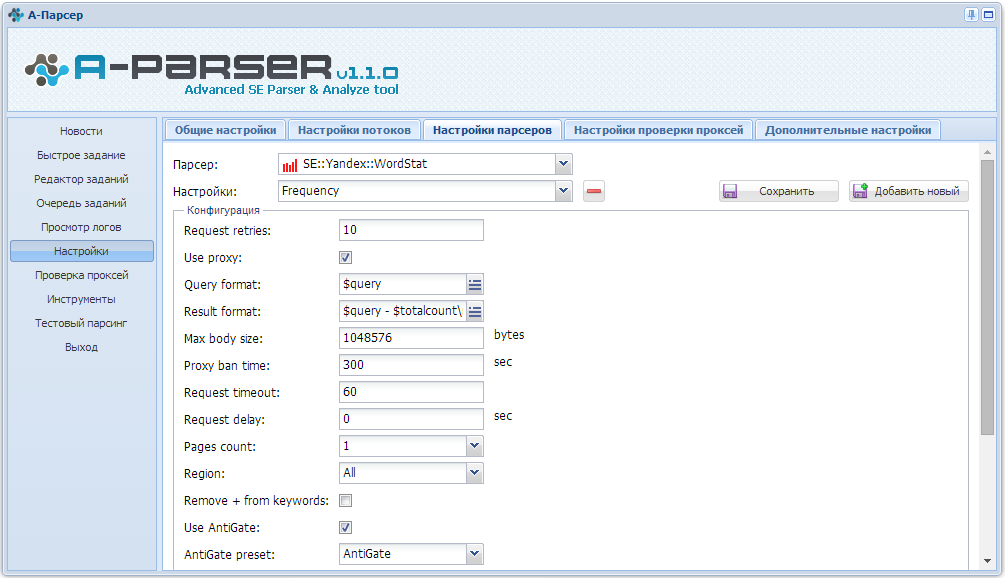Open the Pages count dropdown
The width and height of the screenshot is (1005, 578).
[x=474, y=446]
